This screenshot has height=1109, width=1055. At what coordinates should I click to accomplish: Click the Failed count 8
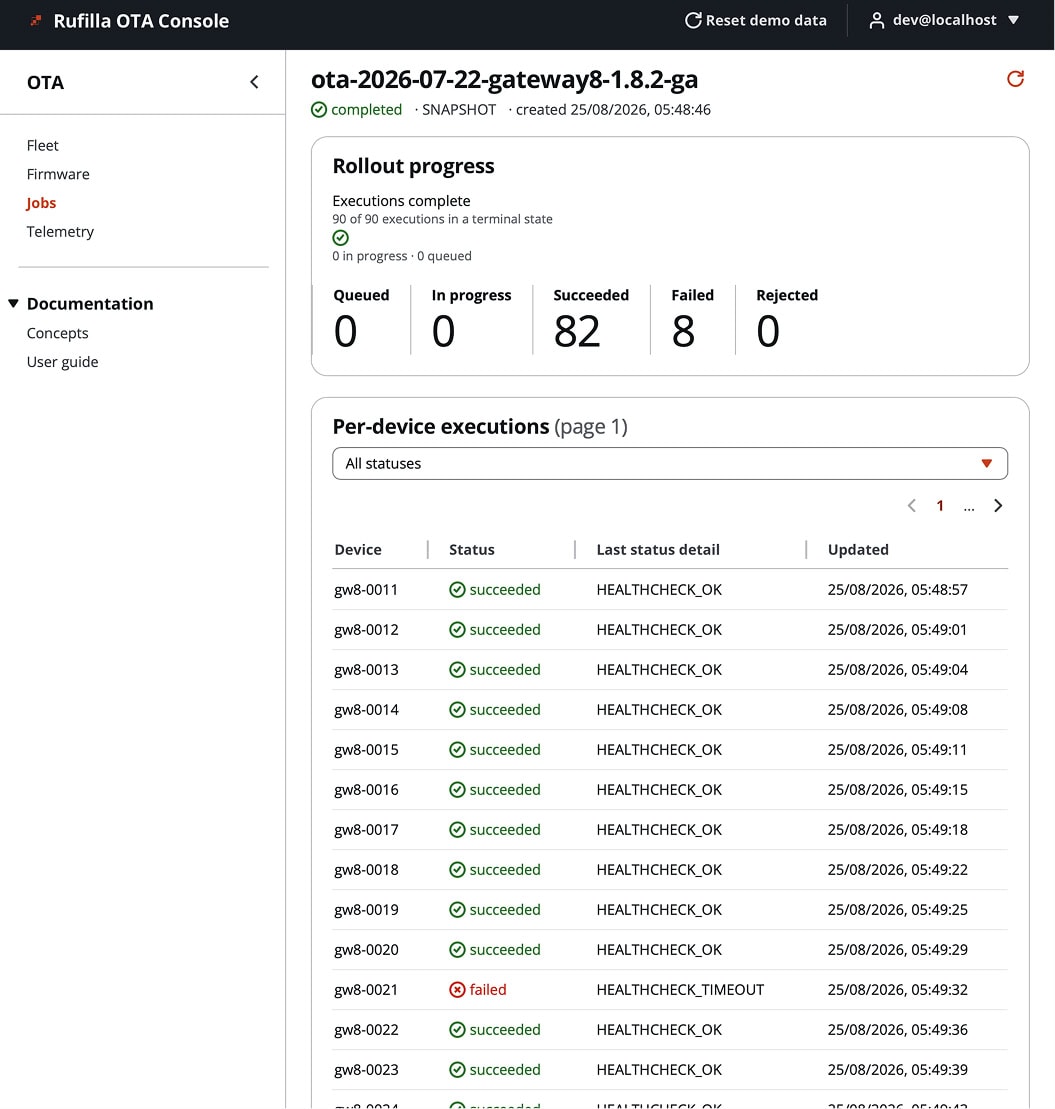[683, 331]
